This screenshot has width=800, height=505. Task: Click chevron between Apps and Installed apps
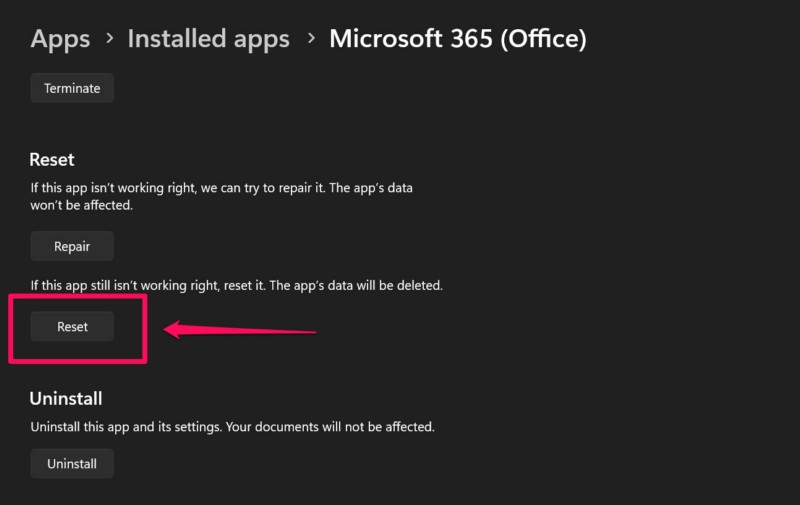[x=109, y=39]
